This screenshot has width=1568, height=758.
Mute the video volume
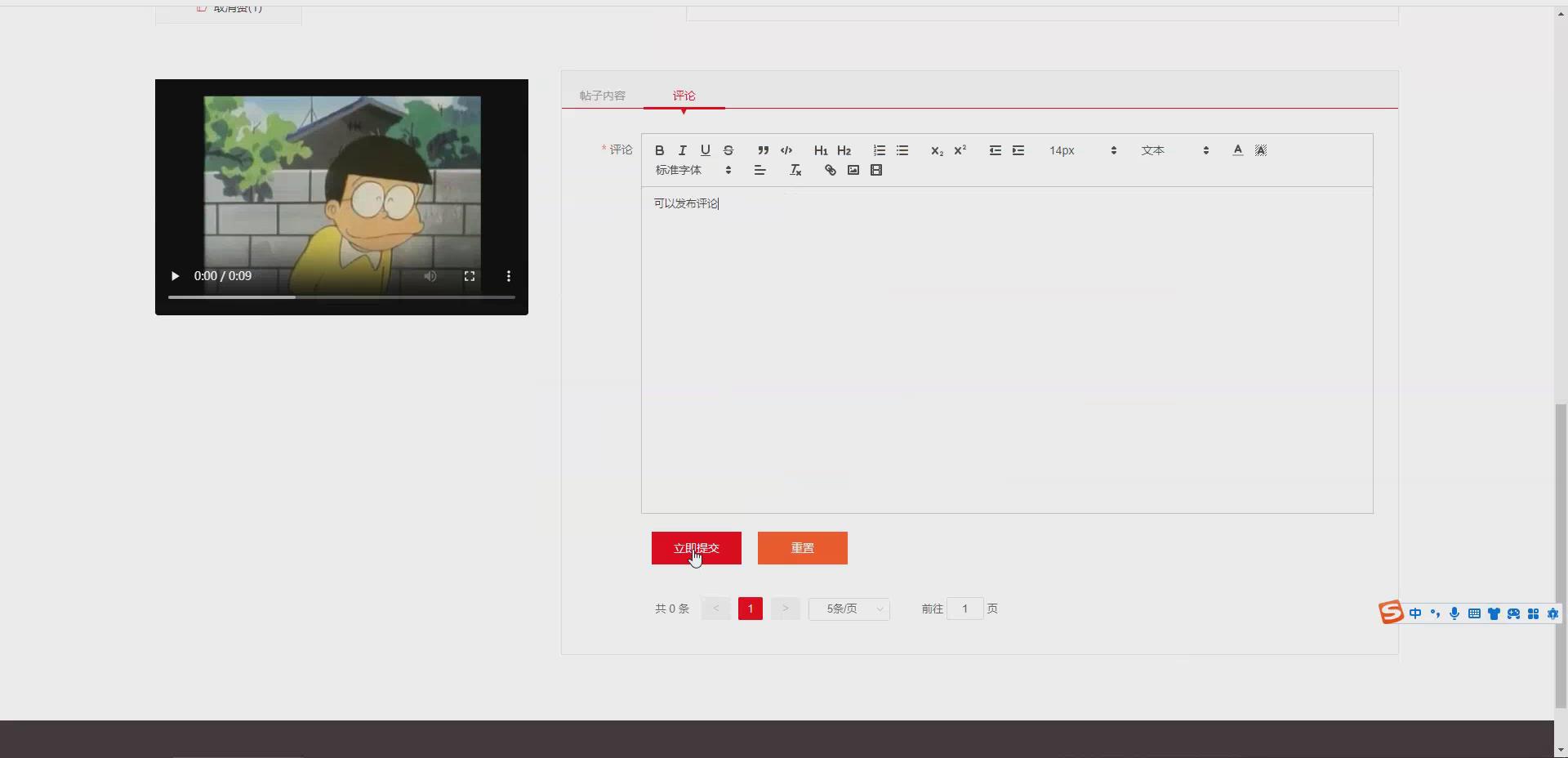click(430, 276)
